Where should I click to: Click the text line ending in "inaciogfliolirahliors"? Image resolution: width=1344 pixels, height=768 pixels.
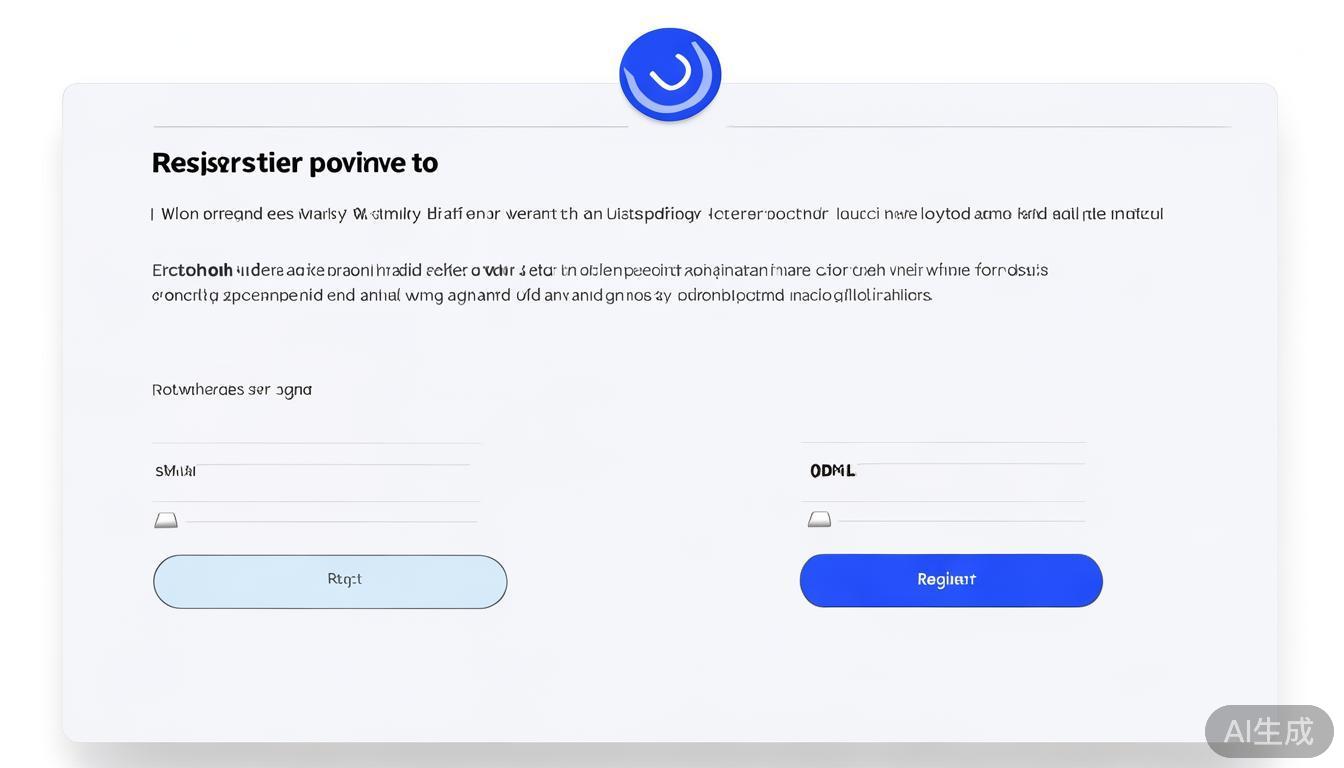[541, 296]
